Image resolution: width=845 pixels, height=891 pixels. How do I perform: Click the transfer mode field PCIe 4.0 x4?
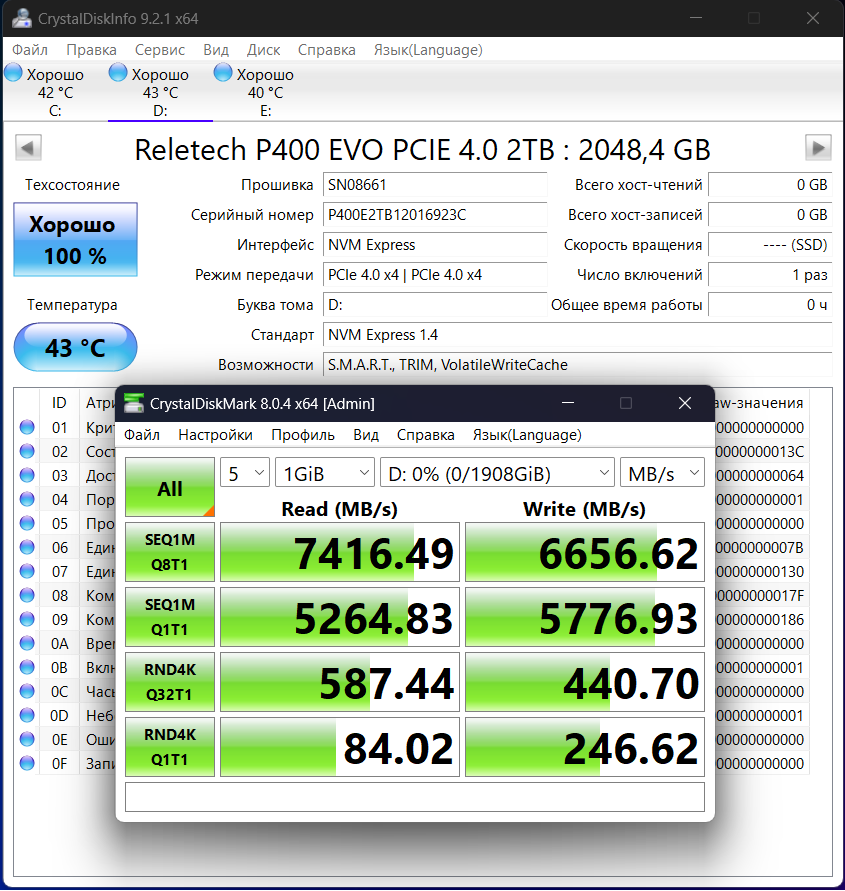point(435,275)
